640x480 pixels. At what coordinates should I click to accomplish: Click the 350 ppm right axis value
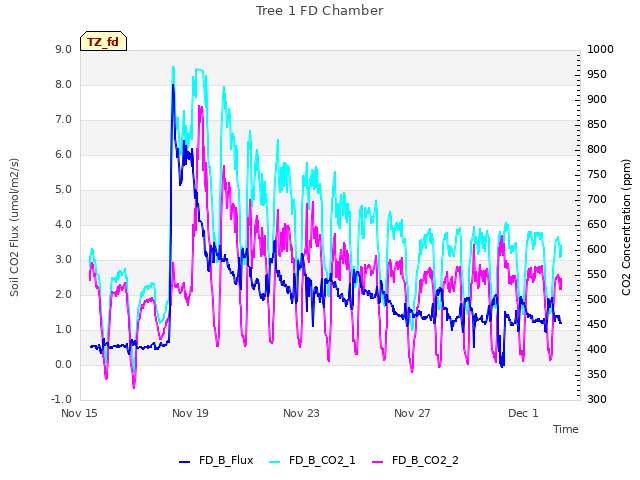597,375
